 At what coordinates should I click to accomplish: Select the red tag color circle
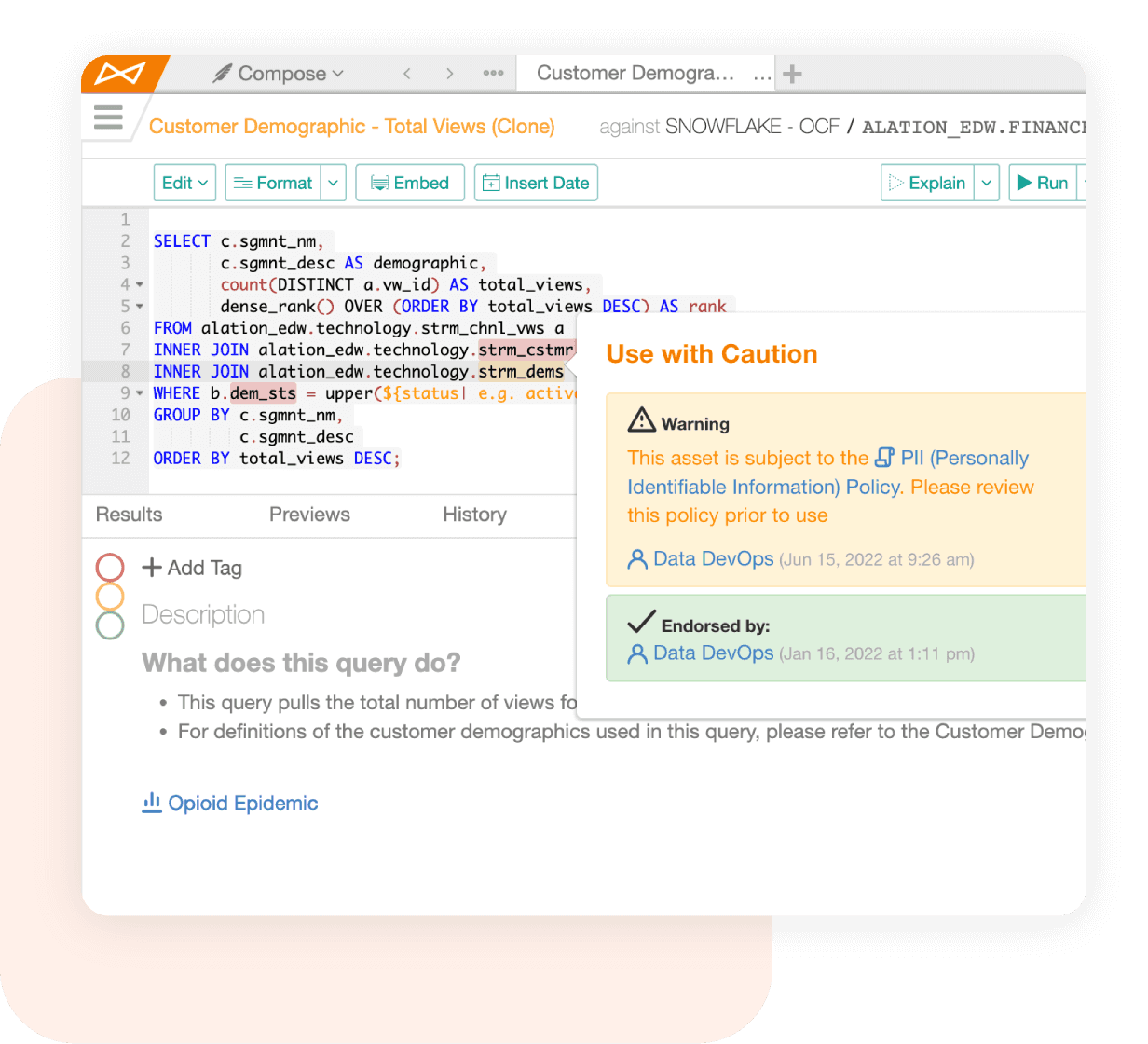pos(109,566)
